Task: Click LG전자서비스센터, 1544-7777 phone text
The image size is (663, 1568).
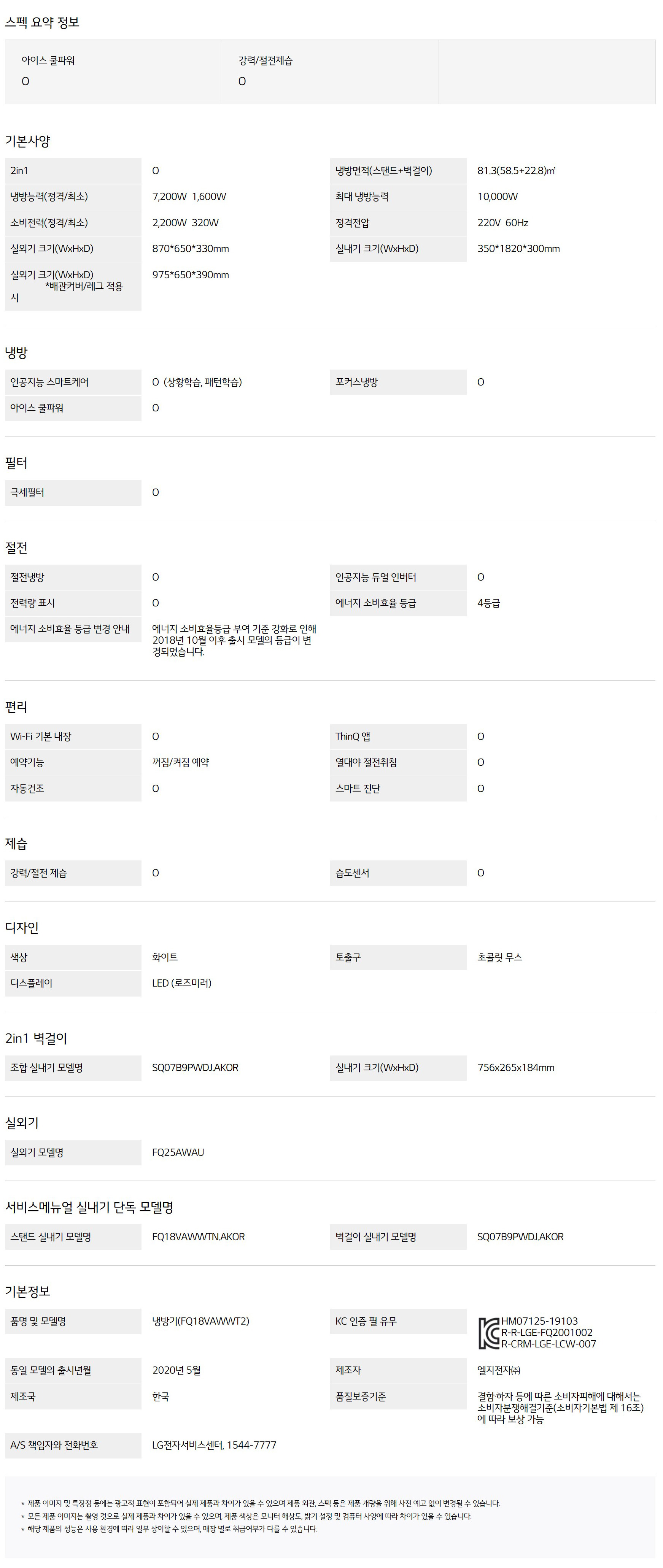Action: [214, 1444]
